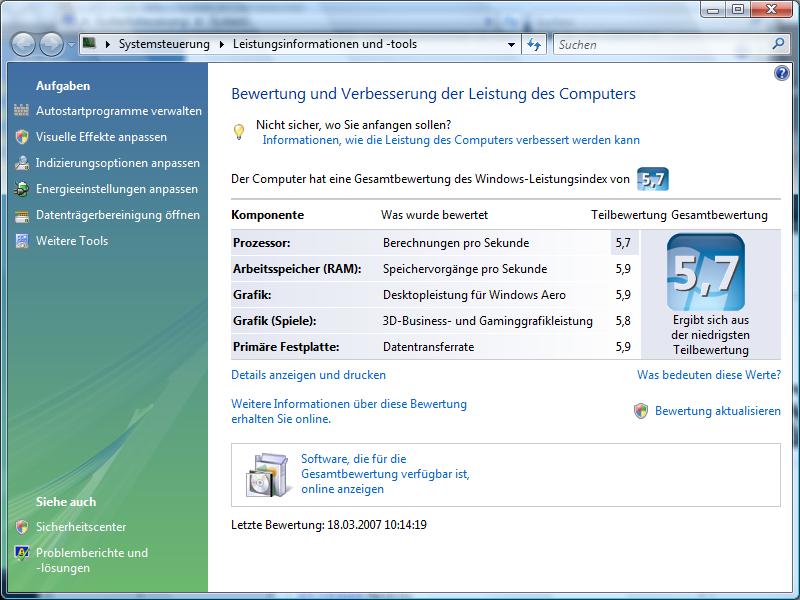Select the Systemsteuerung breadcrumb
800x600 pixels.
[164, 44]
